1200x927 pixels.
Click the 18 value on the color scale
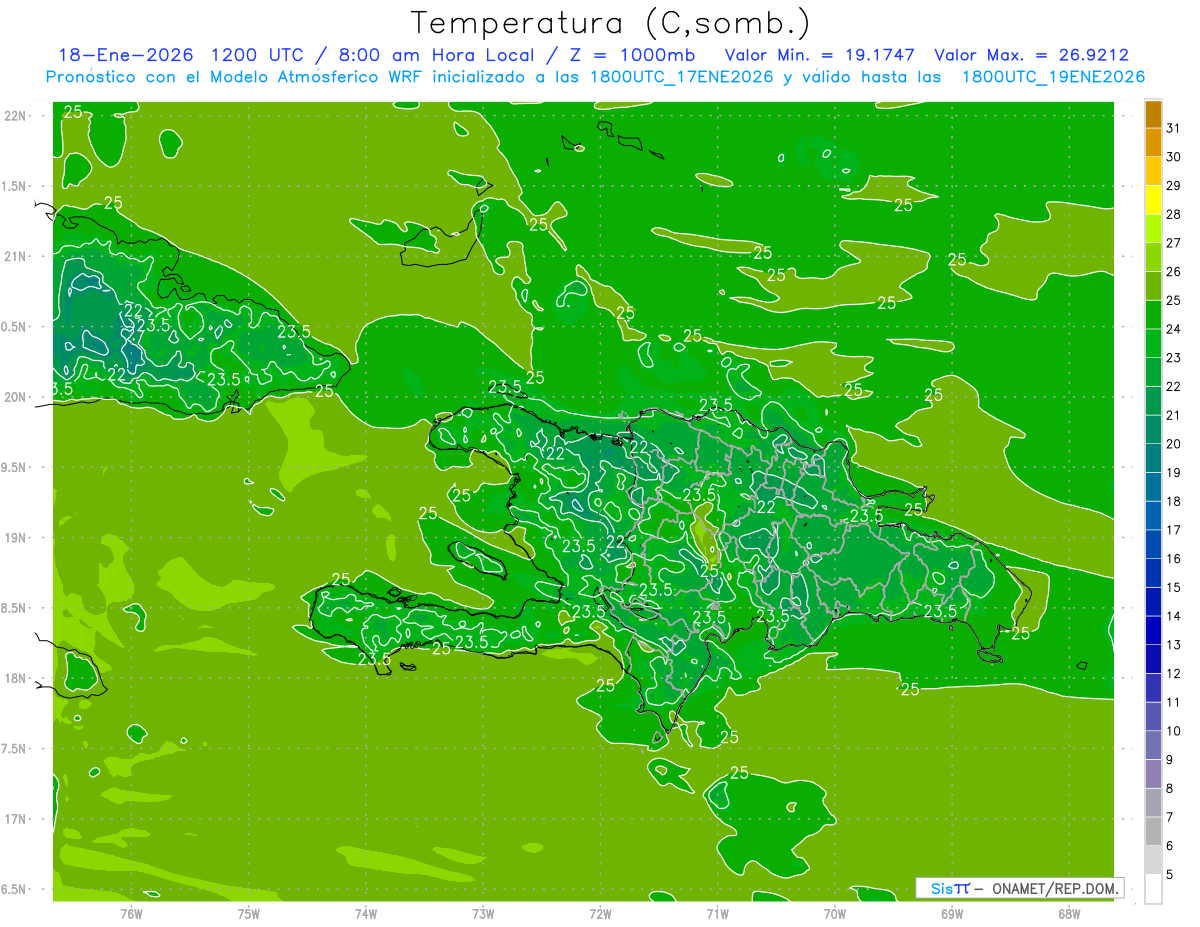[x=1174, y=501]
